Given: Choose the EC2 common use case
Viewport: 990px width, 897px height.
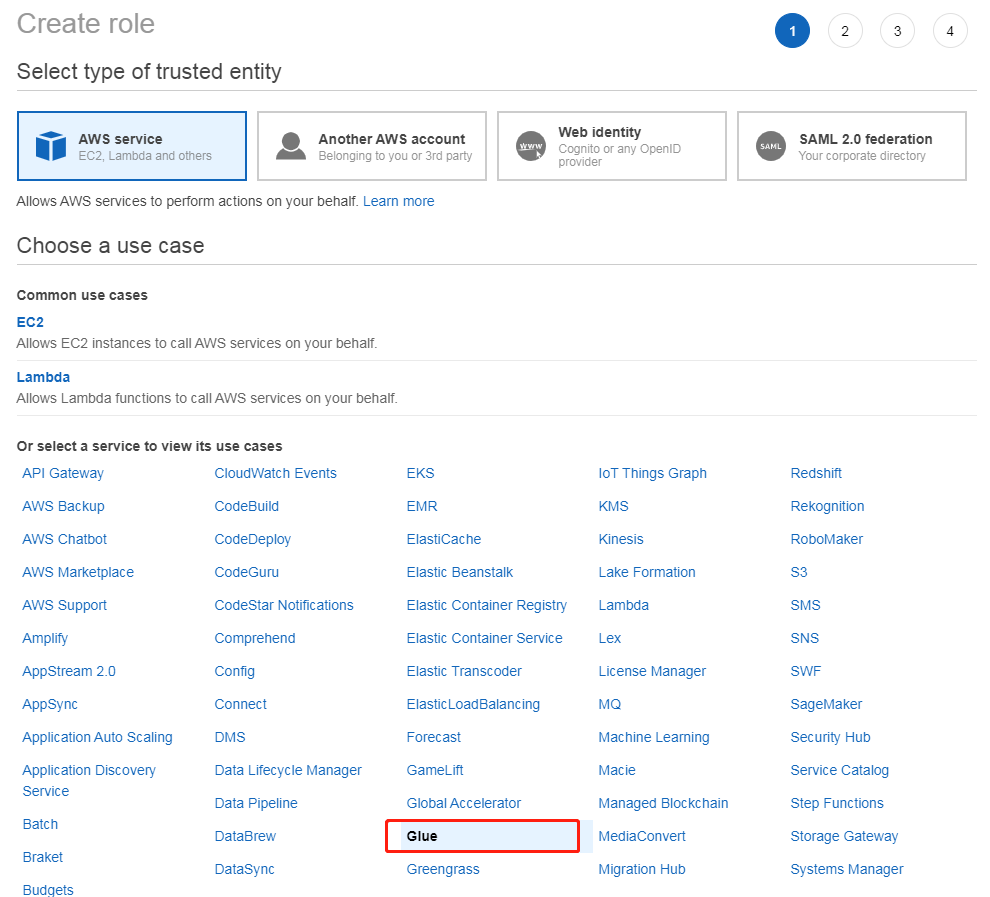Looking at the screenshot, I should [30, 322].
